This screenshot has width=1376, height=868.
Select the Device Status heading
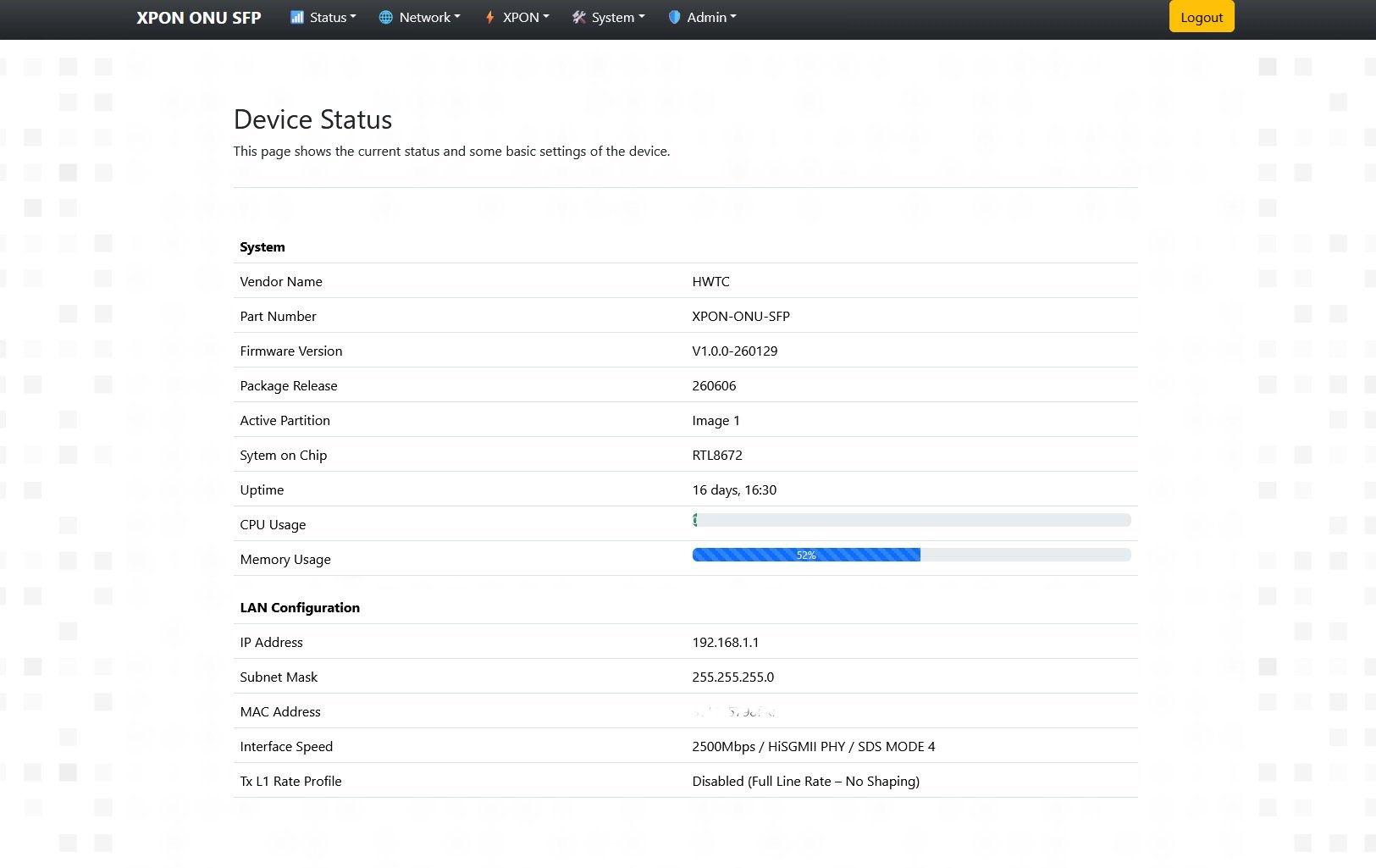[312, 119]
